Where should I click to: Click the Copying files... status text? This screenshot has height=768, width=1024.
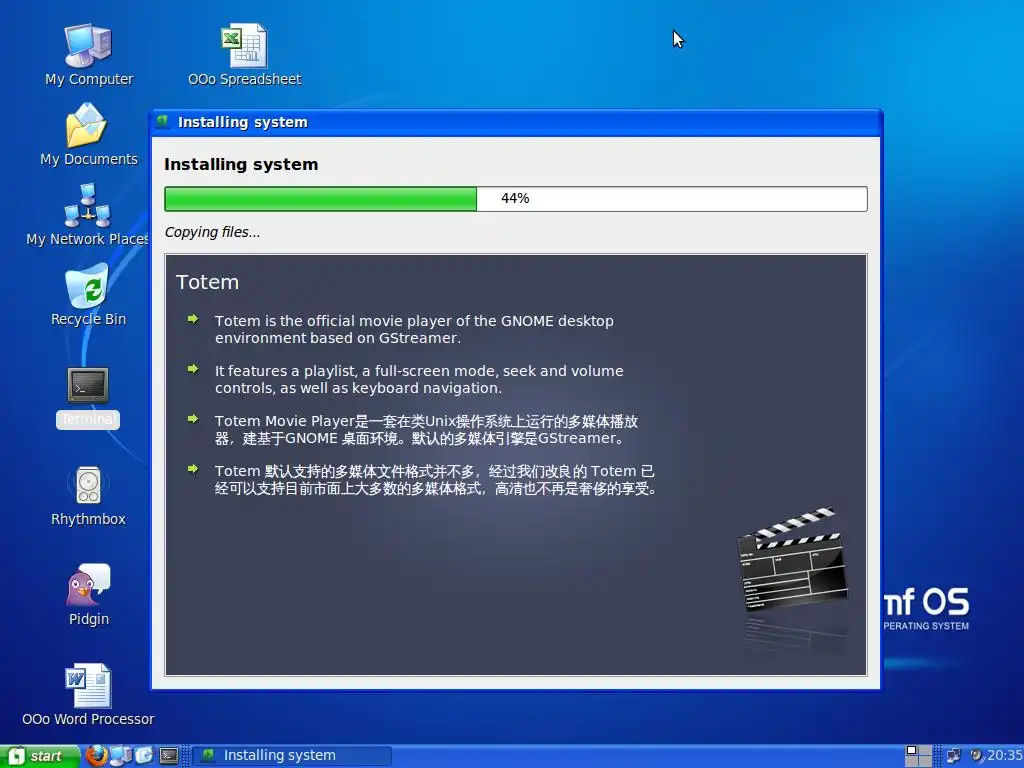pos(212,232)
